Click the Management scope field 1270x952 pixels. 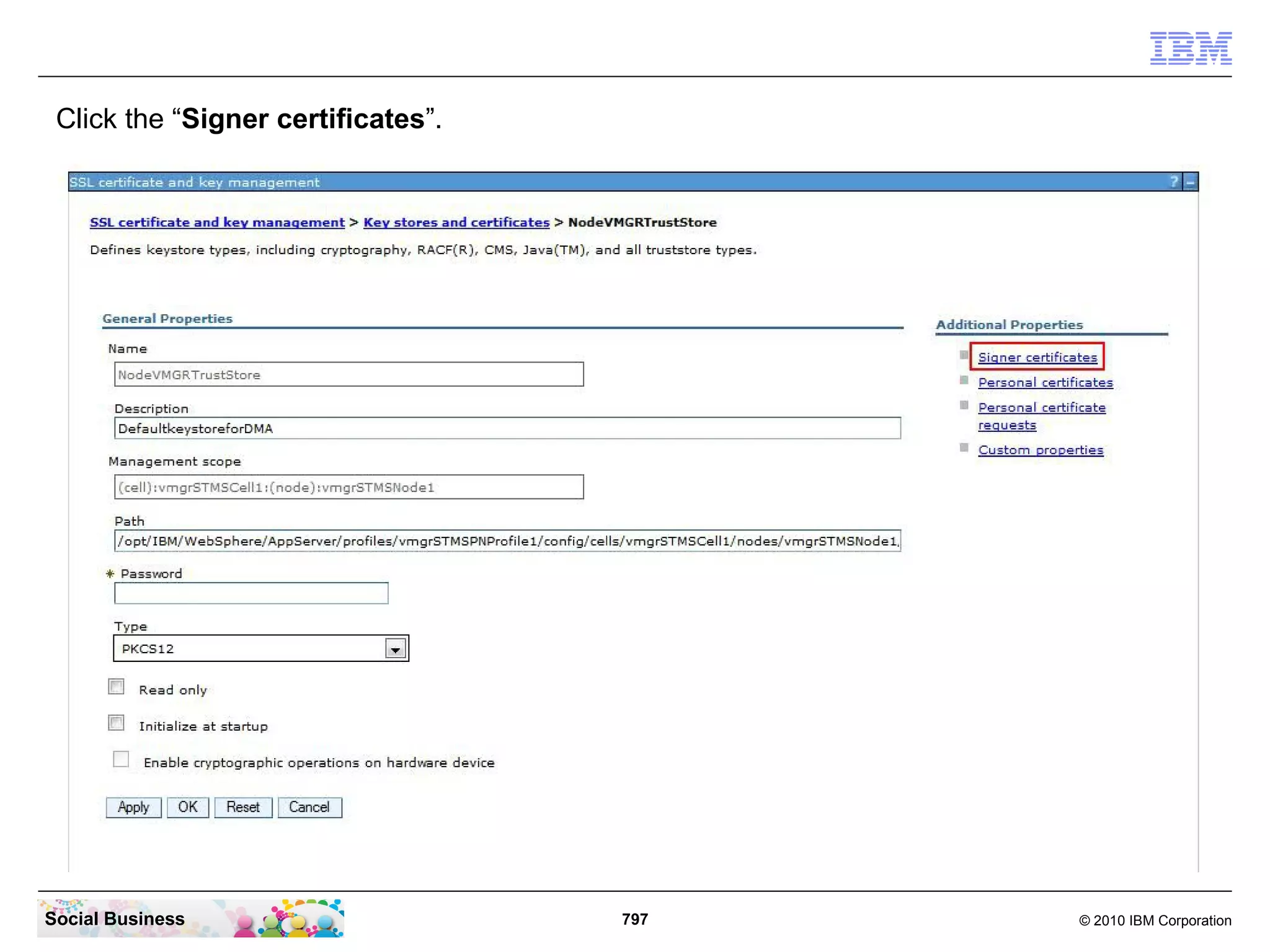tap(349, 487)
